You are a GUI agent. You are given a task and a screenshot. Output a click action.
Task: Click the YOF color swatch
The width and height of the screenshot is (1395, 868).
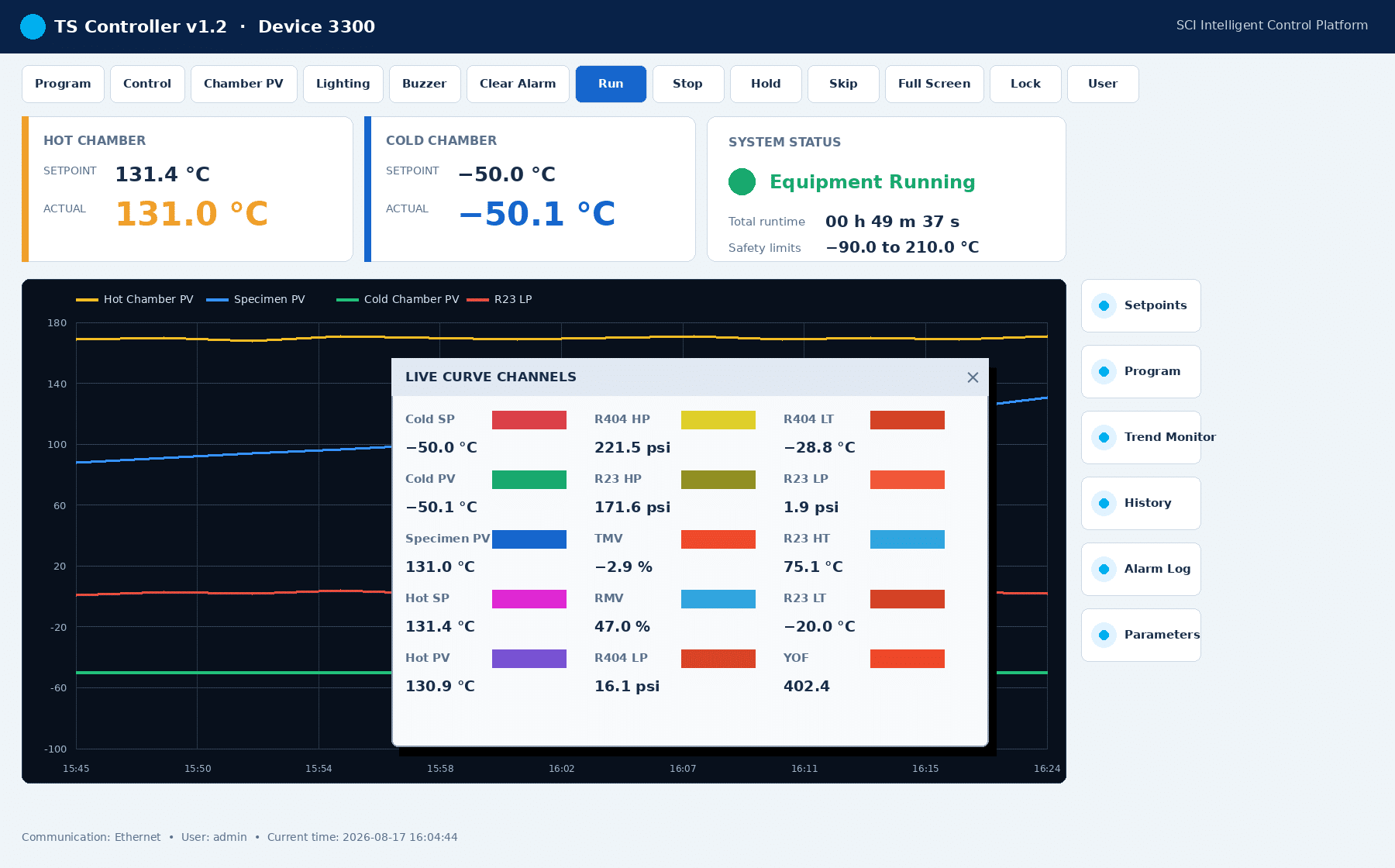pos(908,659)
